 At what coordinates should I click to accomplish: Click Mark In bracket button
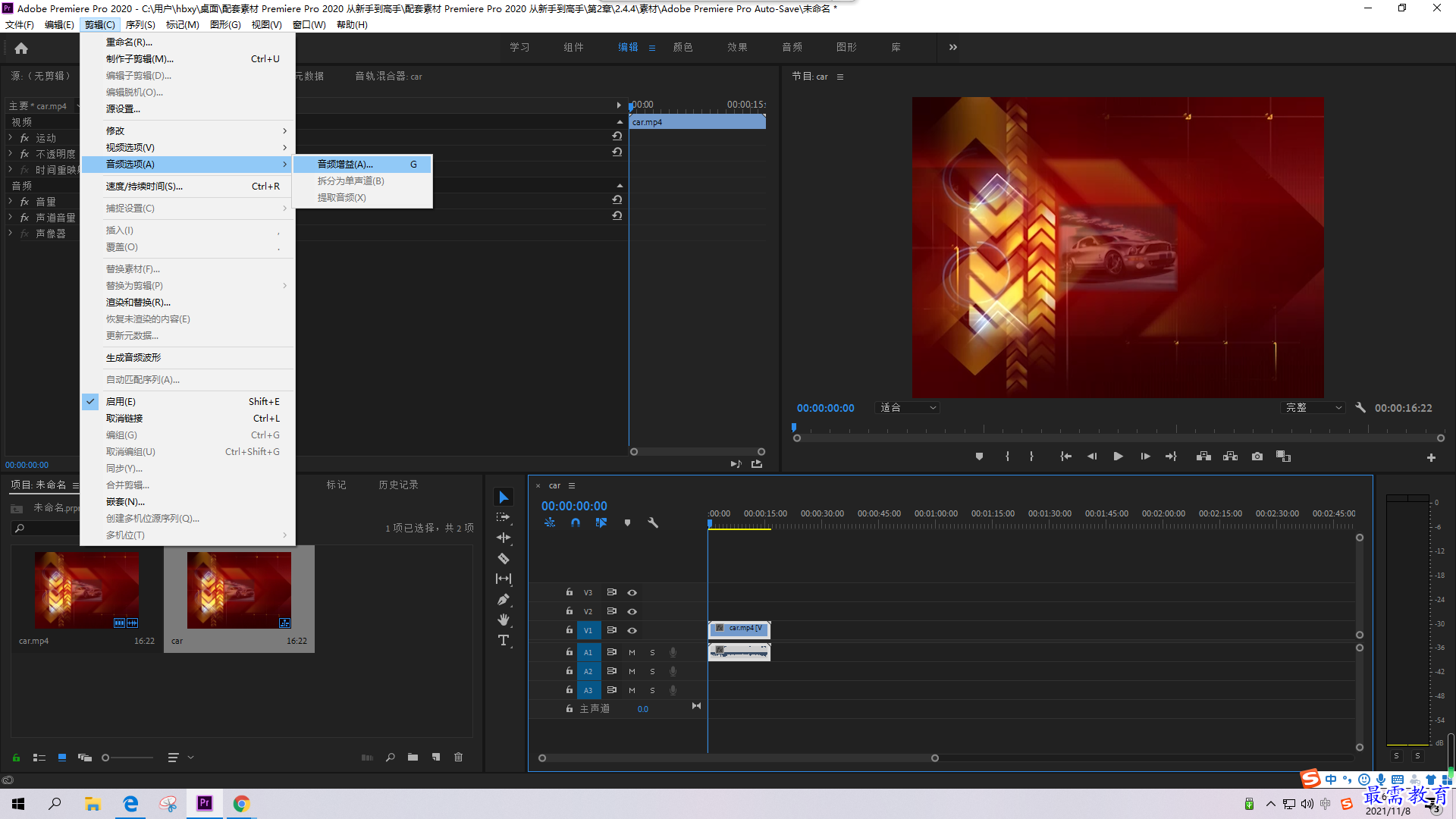[x=1007, y=457]
